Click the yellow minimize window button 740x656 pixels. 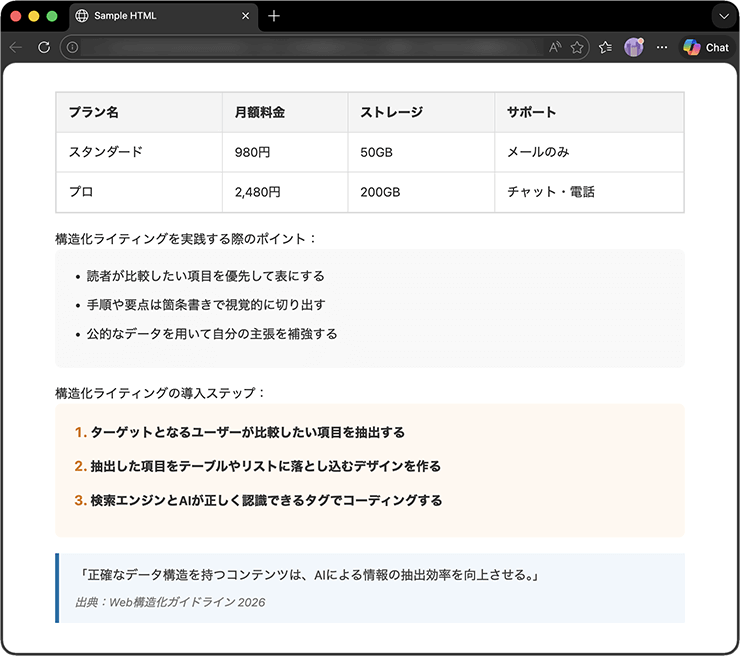[34, 16]
